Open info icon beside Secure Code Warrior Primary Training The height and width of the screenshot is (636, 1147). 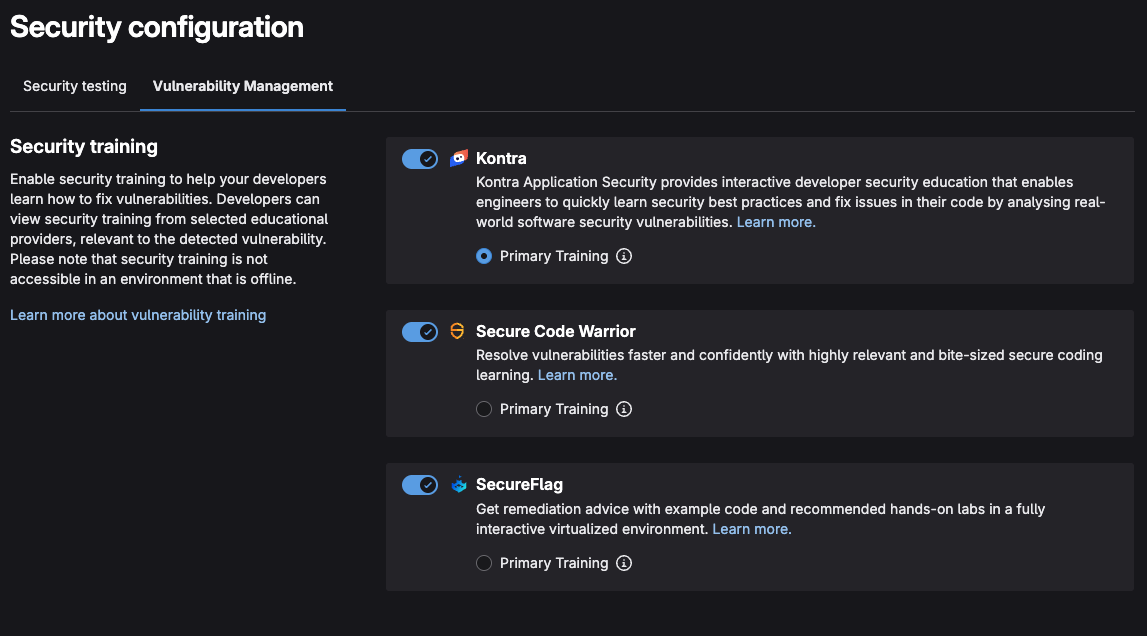tap(624, 409)
